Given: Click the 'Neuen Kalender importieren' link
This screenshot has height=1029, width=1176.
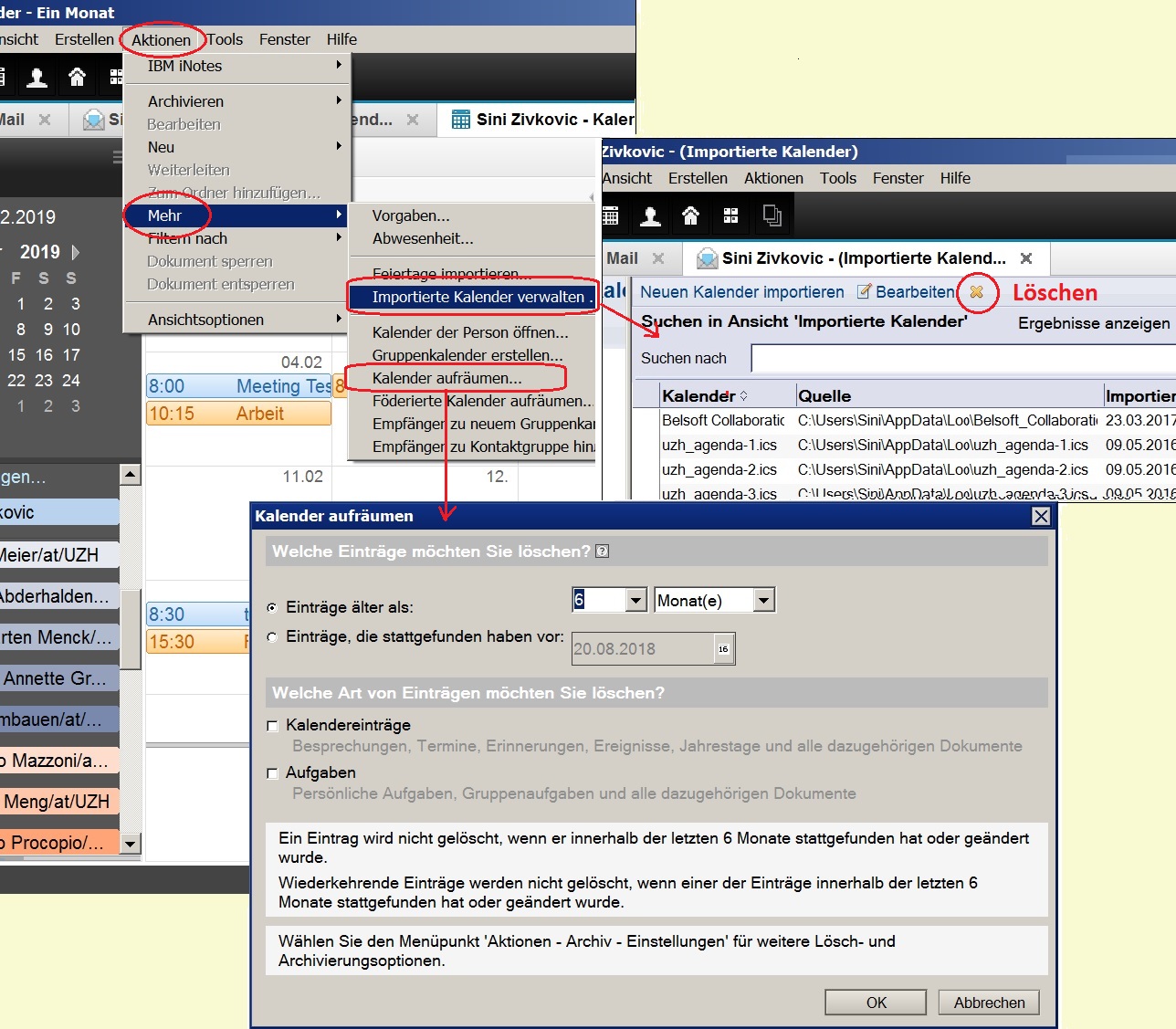Looking at the screenshot, I should pyautogui.click(x=741, y=292).
